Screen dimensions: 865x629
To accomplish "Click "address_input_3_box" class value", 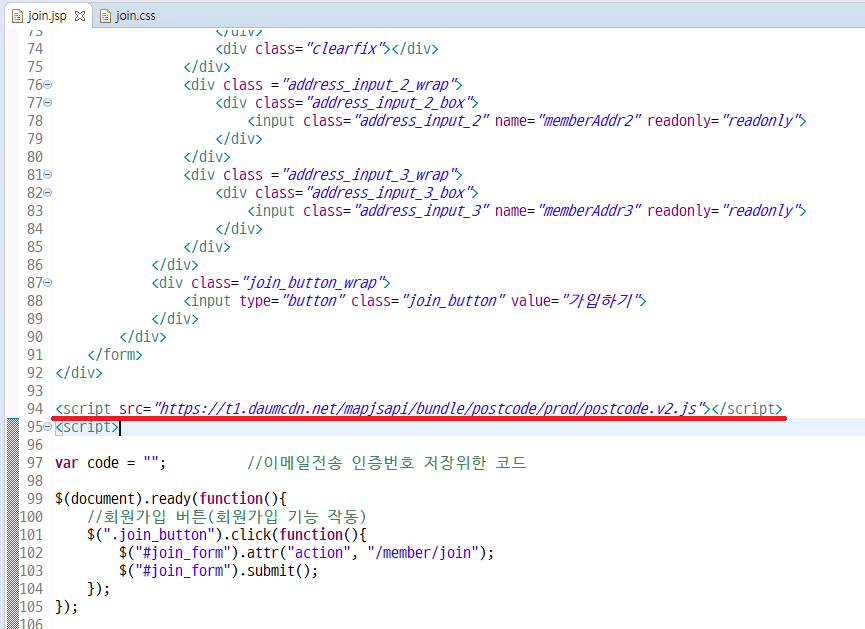I will click(389, 193).
